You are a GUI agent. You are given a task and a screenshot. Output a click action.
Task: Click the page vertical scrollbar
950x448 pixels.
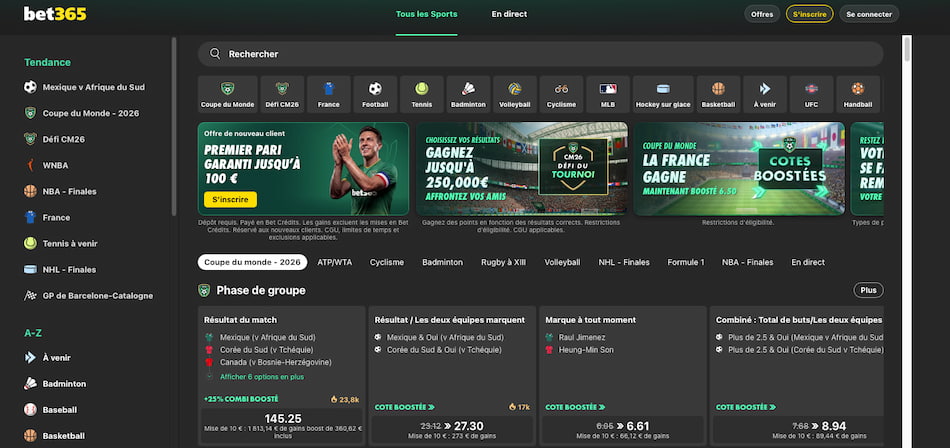907,48
